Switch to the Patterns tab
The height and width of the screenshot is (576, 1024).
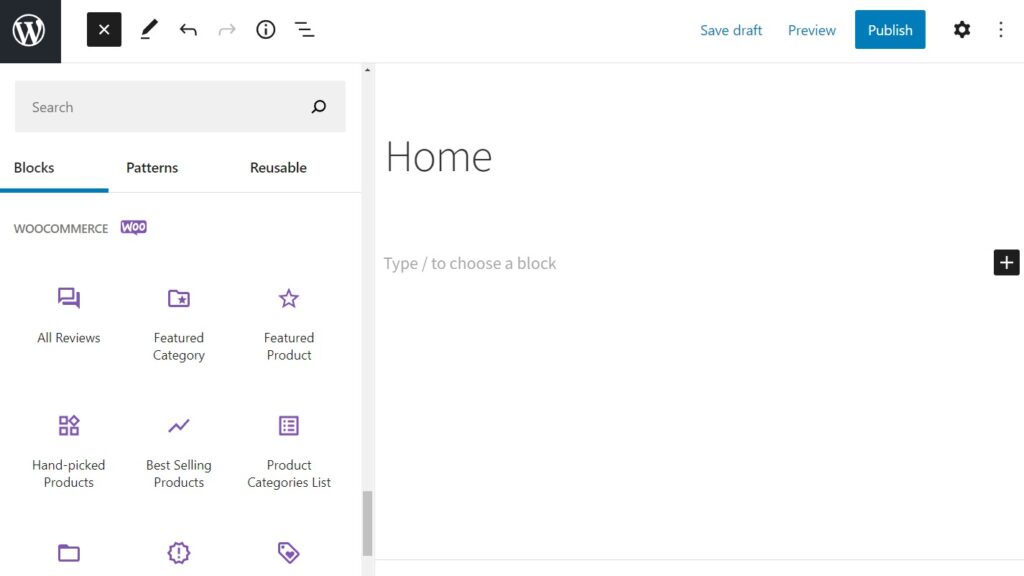click(x=152, y=167)
